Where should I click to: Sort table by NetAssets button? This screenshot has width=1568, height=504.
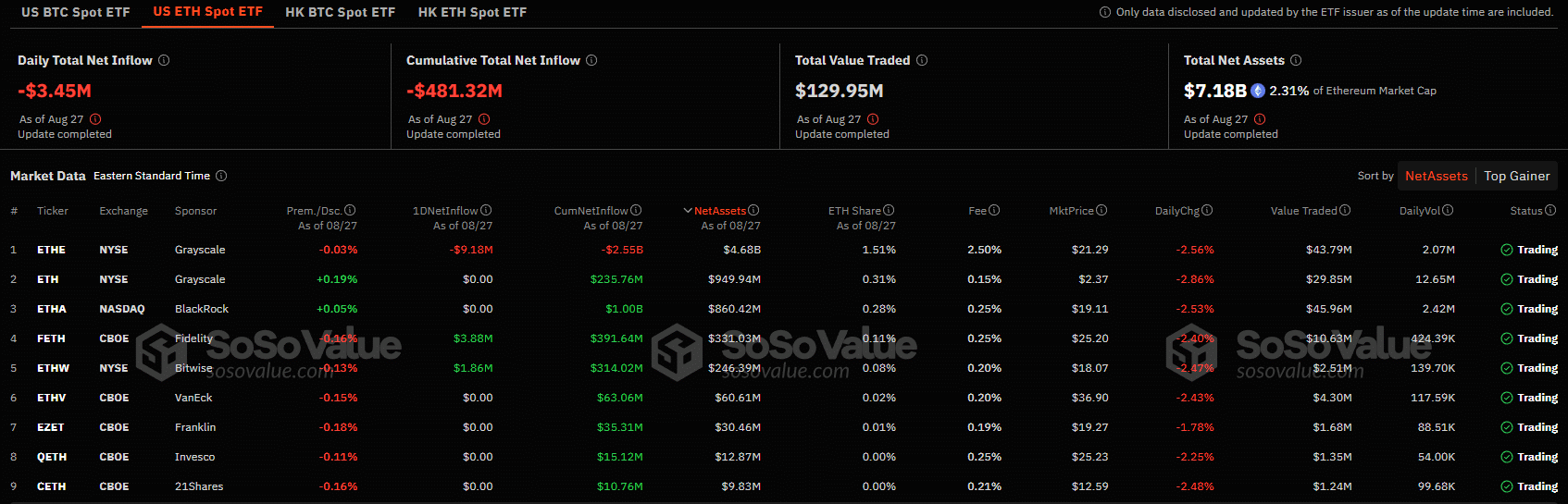coord(1436,176)
